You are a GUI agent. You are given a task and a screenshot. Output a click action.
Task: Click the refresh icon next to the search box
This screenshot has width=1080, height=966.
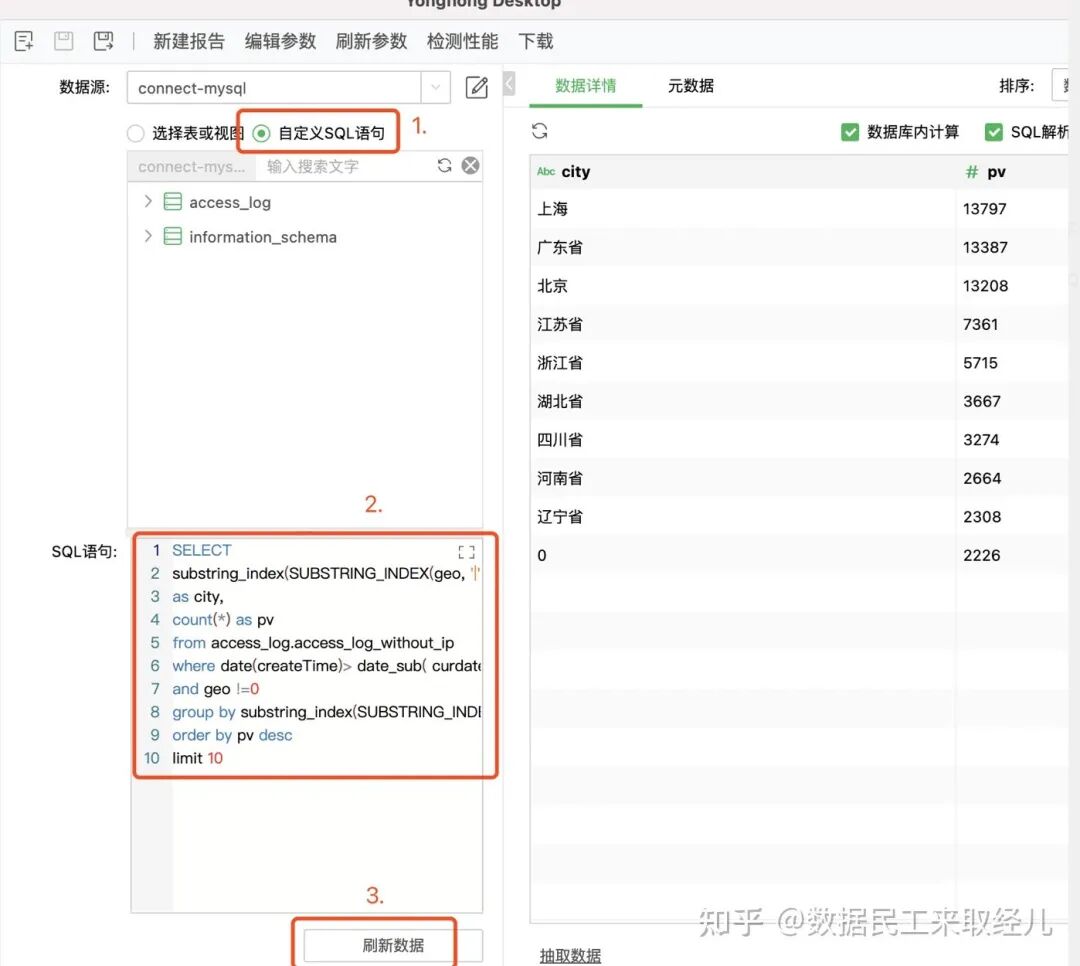(444, 165)
